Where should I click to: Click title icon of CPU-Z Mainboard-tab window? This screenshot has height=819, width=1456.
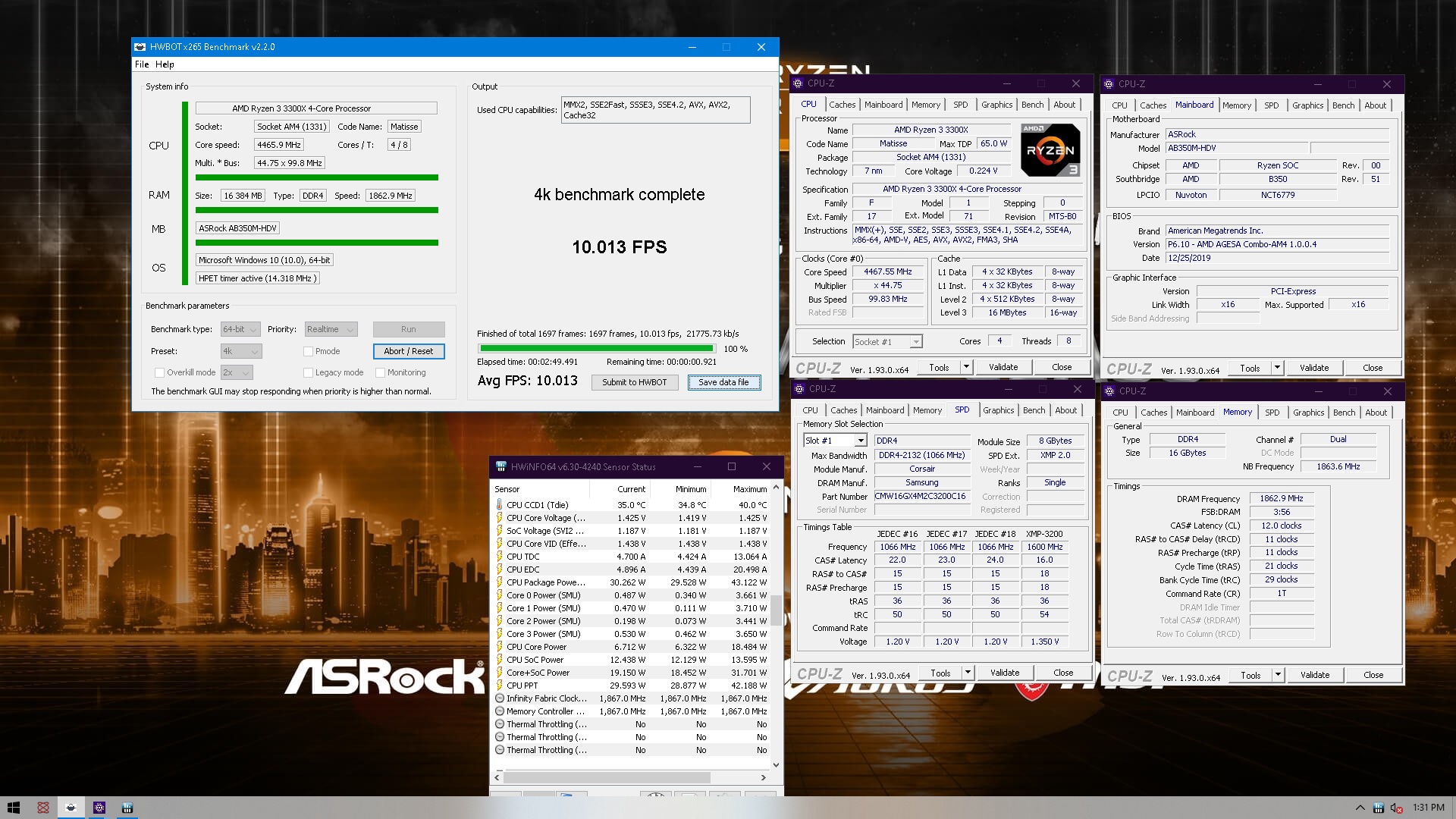point(1109,84)
